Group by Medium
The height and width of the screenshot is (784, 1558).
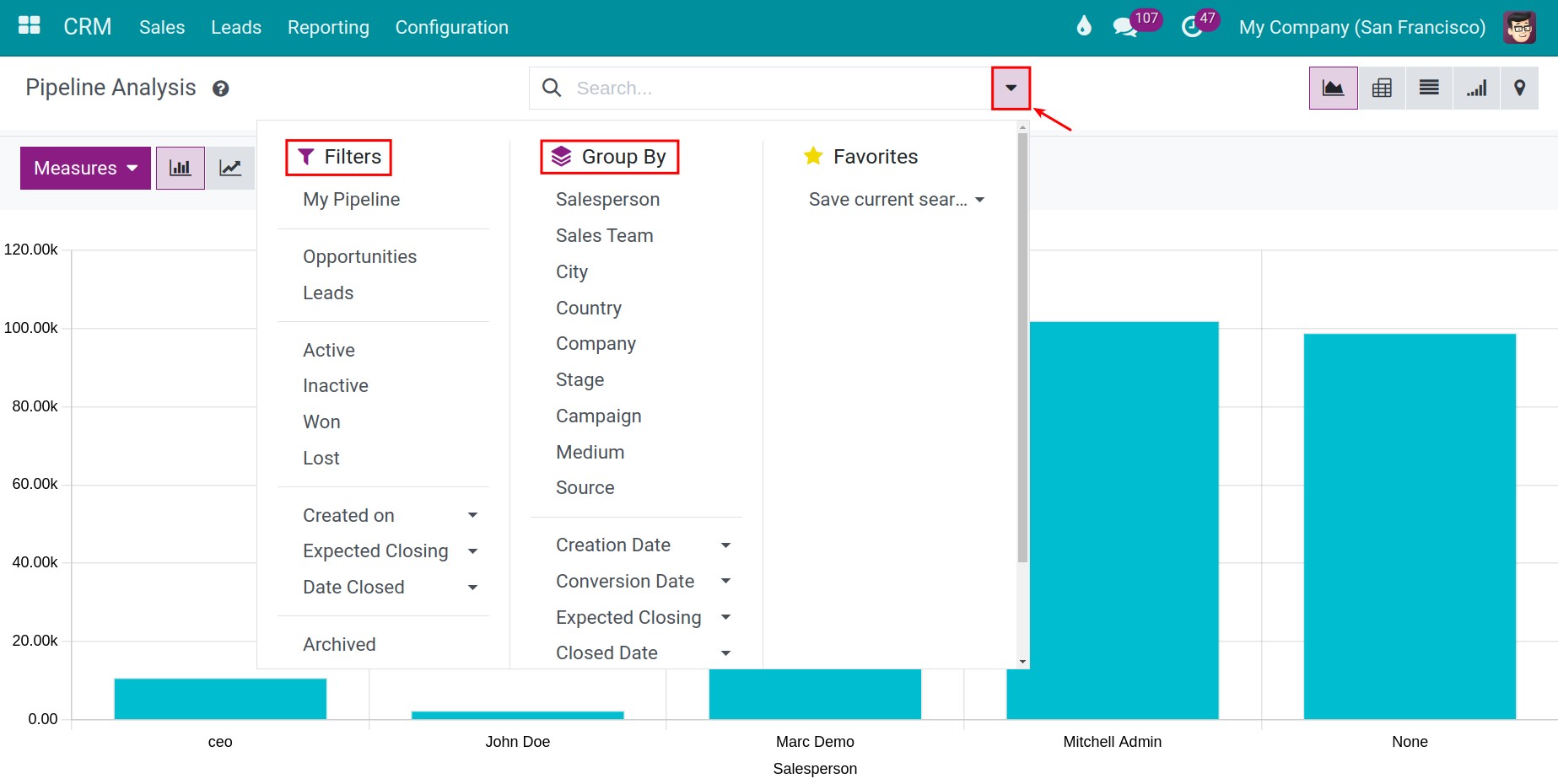(590, 453)
